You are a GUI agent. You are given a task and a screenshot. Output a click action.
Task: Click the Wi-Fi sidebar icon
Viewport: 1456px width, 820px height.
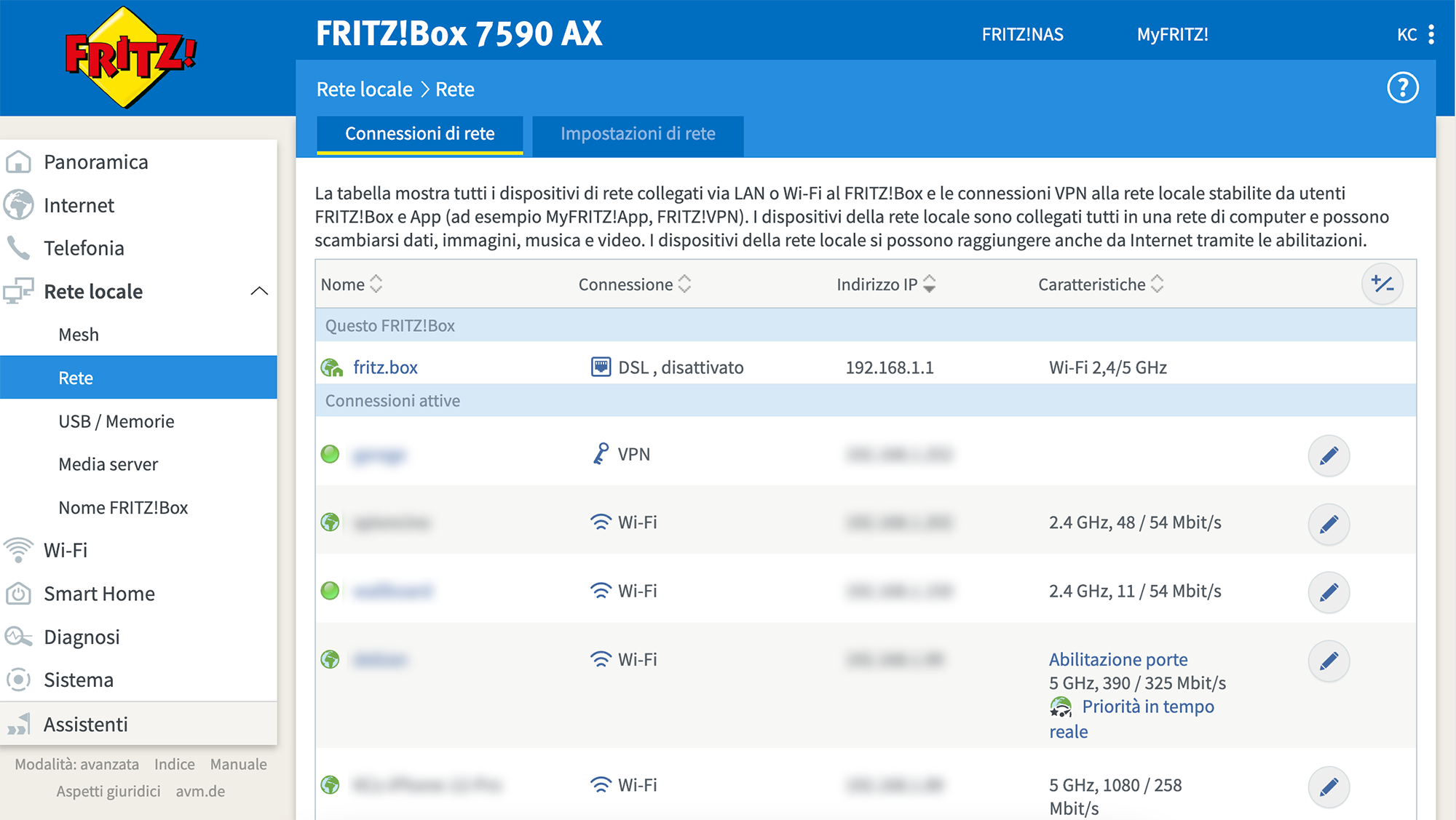[x=18, y=550]
